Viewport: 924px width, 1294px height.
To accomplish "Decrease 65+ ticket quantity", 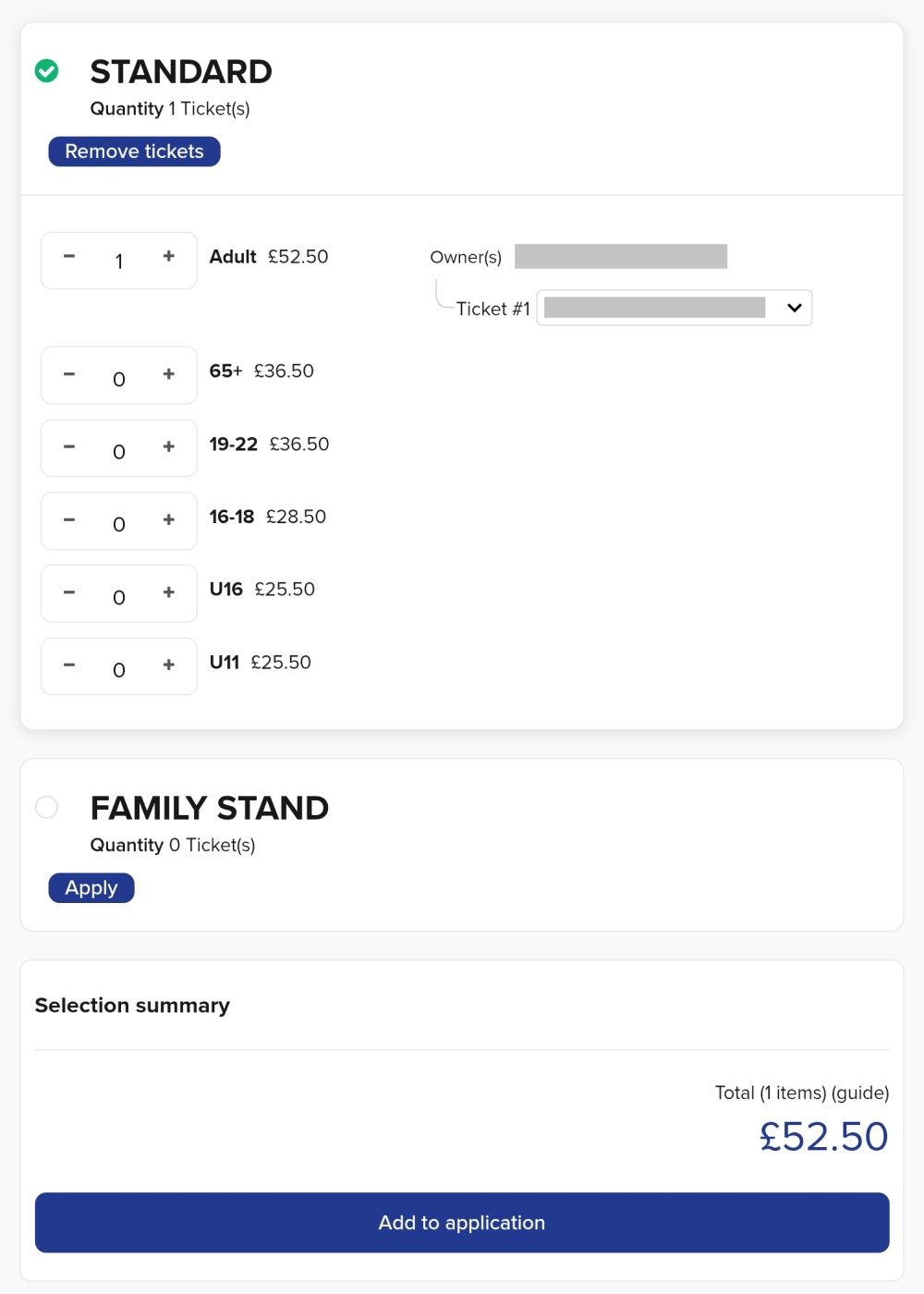I will coord(69,374).
